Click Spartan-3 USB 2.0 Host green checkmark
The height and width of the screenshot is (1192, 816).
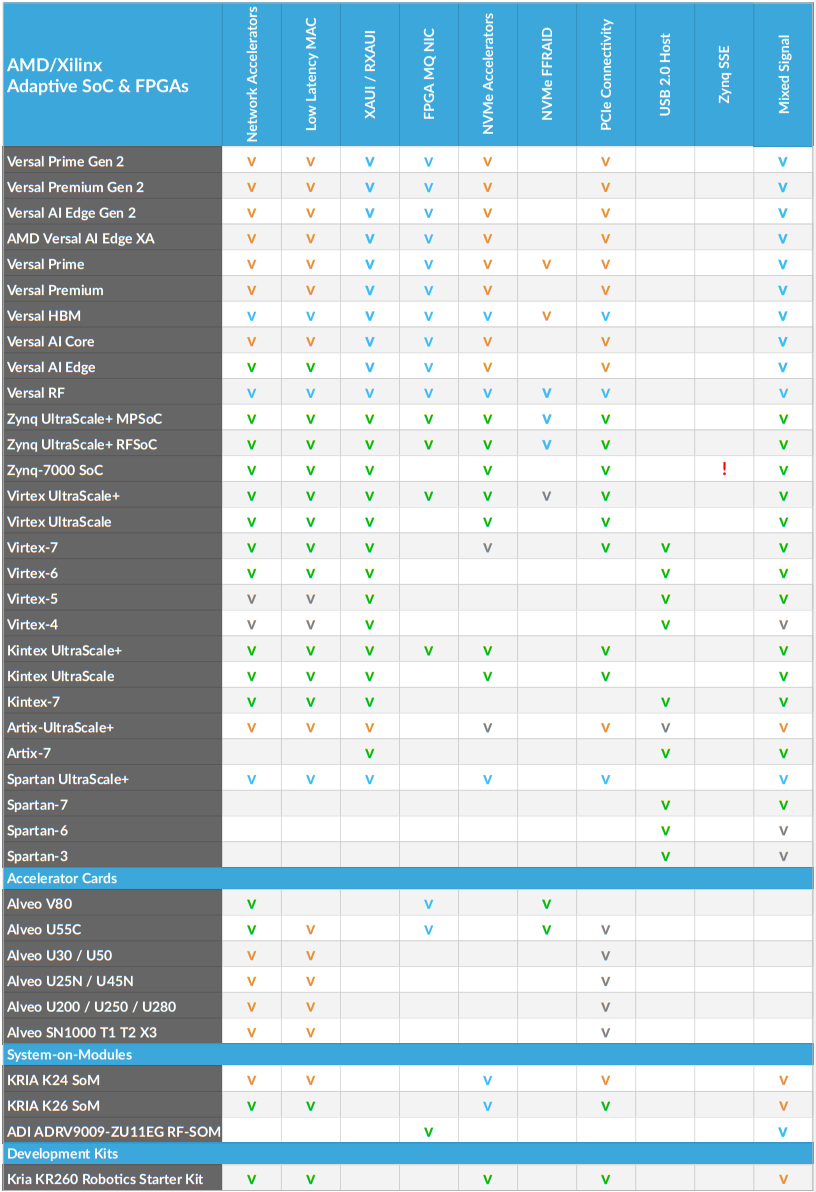point(665,856)
